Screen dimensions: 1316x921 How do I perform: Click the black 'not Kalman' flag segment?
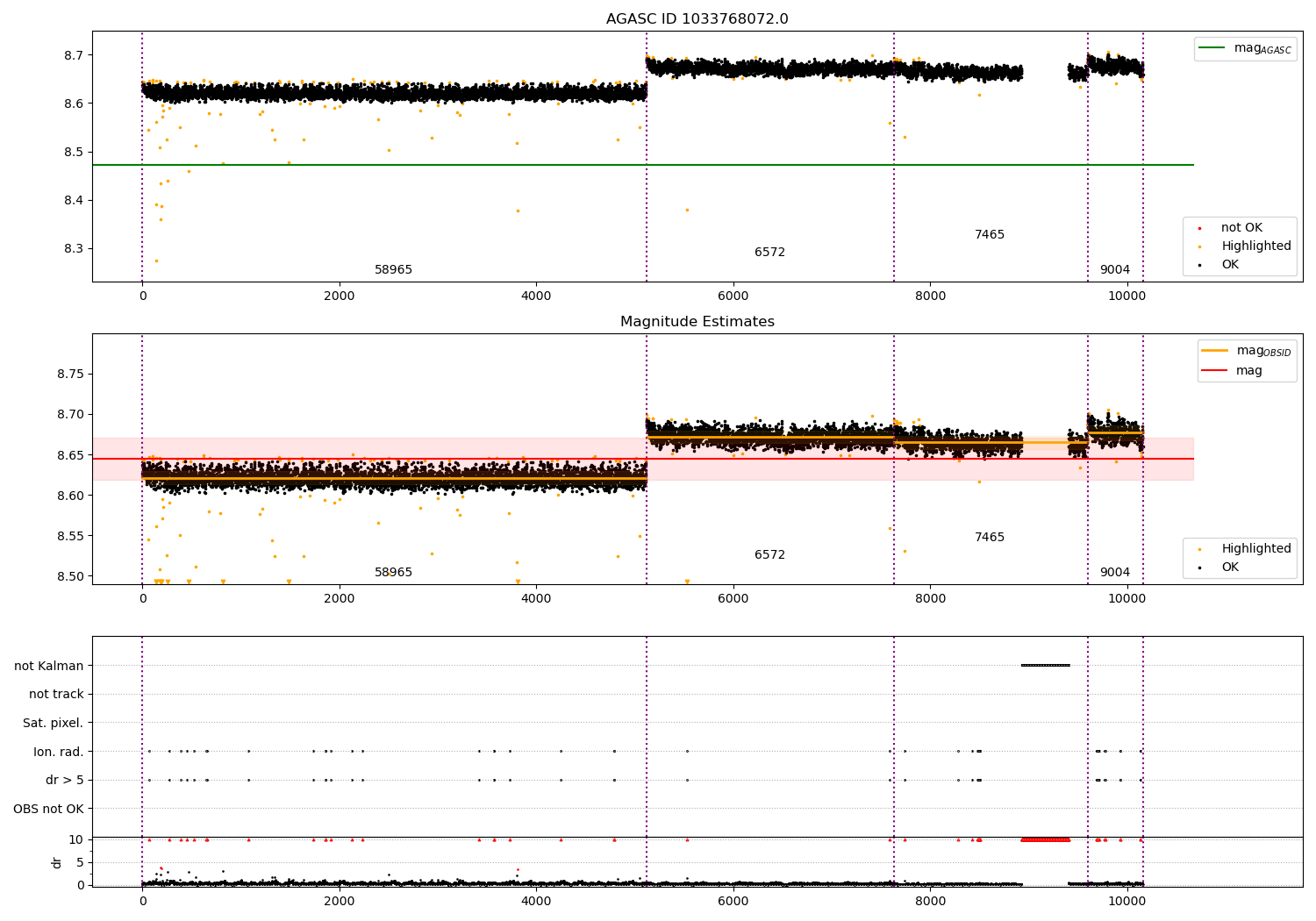(x=1045, y=665)
